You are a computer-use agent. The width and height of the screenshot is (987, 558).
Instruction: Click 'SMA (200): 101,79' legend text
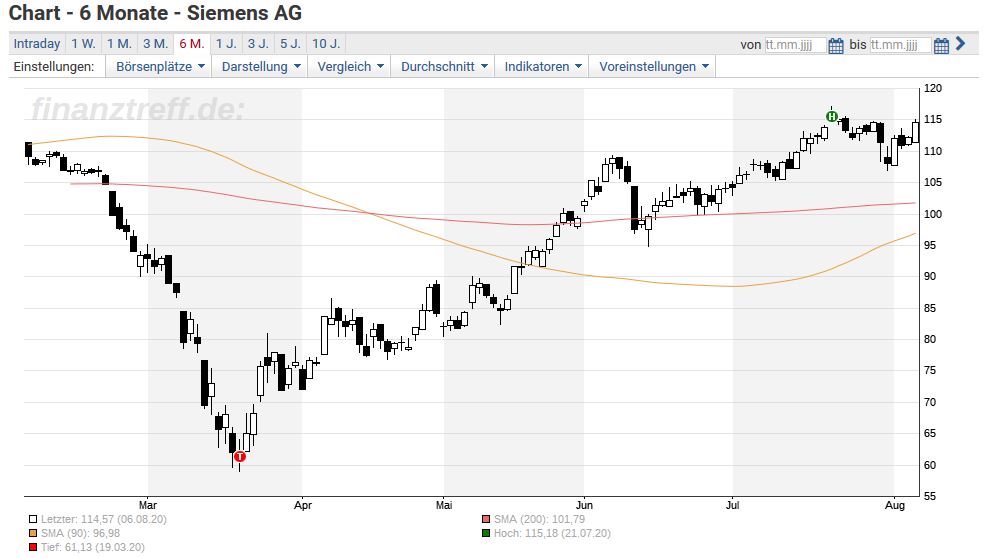tap(539, 520)
